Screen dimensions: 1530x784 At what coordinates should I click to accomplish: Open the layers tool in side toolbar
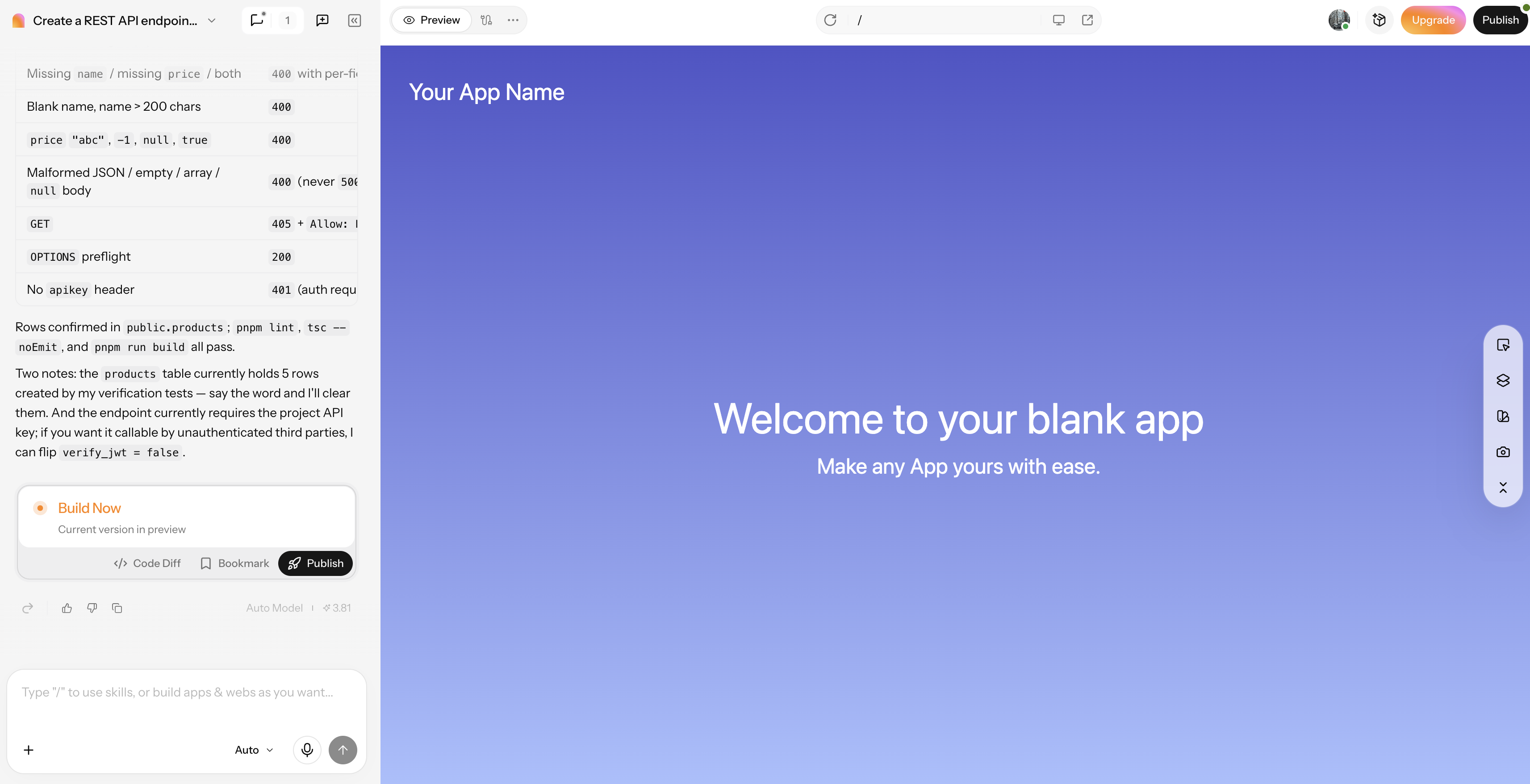pos(1503,381)
